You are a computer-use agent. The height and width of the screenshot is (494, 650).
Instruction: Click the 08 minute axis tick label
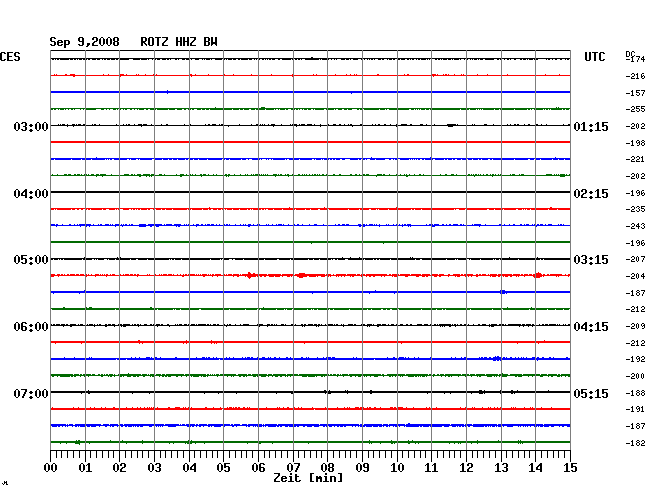pyautogui.click(x=327, y=468)
